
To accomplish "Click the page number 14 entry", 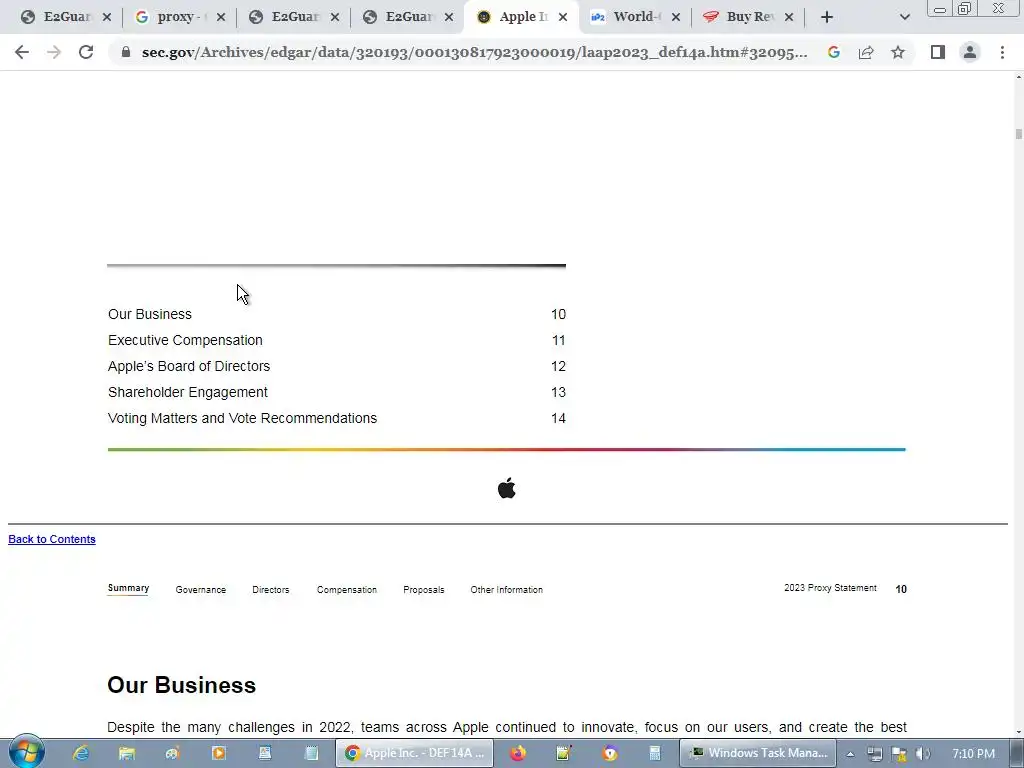I will pos(558,419).
